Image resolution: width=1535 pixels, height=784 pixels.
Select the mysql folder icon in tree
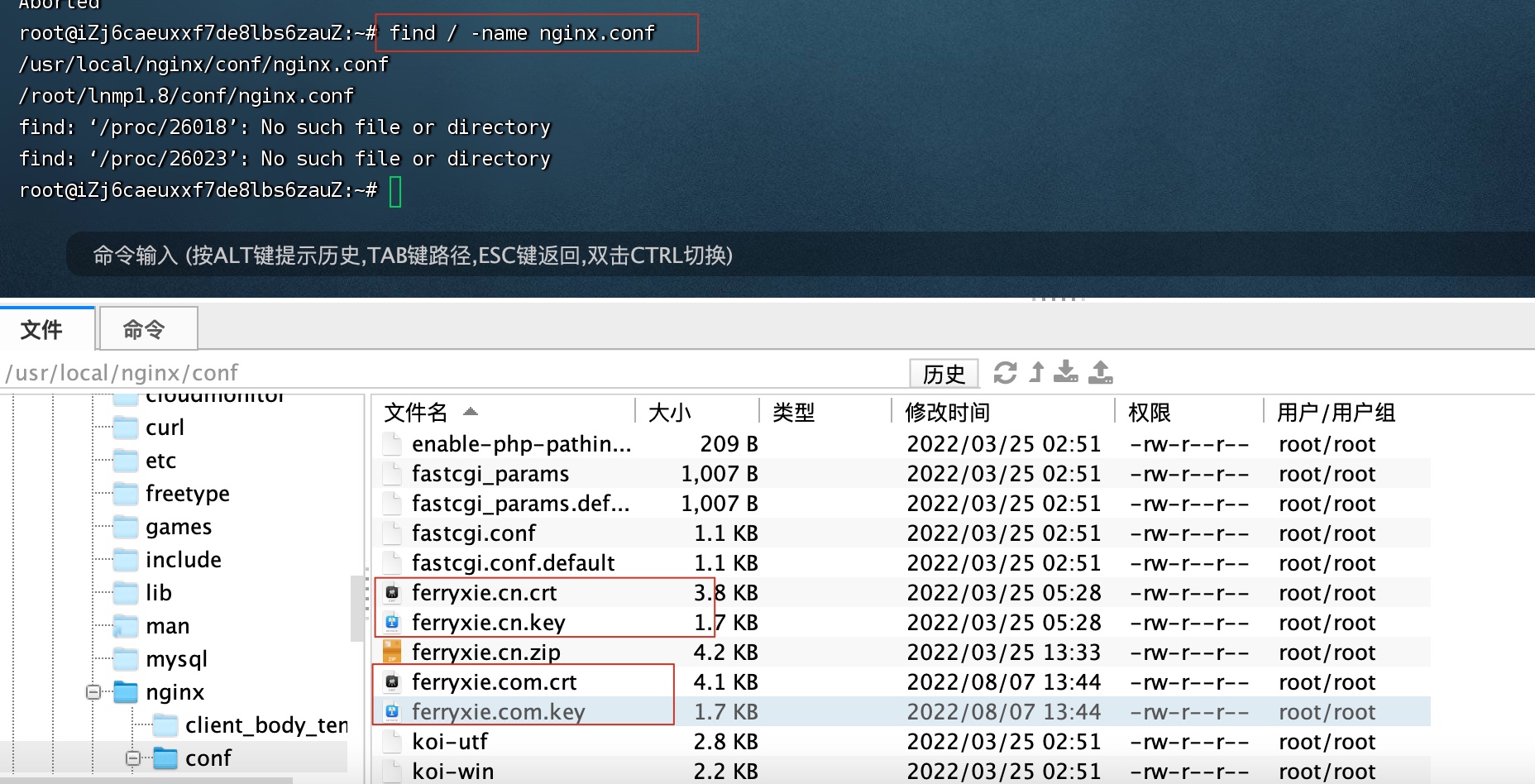pos(126,659)
